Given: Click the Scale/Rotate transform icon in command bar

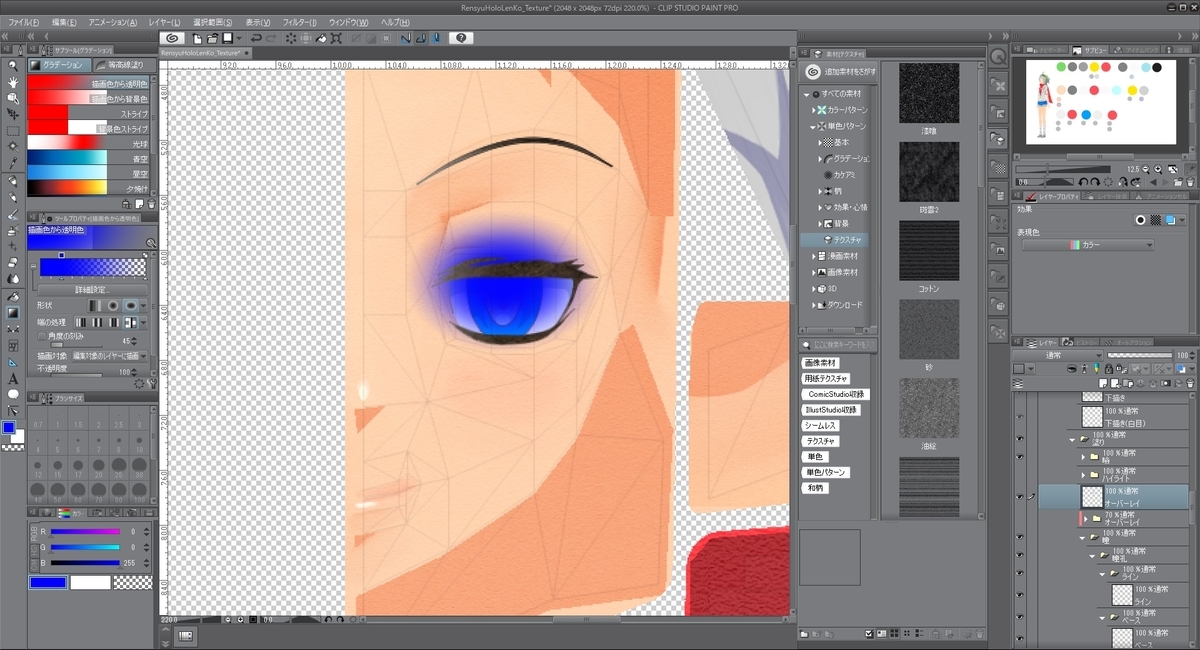Looking at the screenshot, I should point(337,38).
